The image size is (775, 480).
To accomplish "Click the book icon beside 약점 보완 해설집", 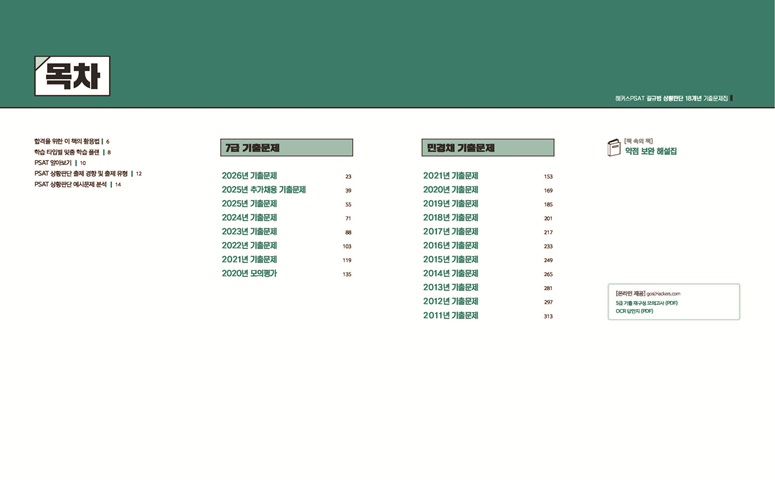I will 614,147.
